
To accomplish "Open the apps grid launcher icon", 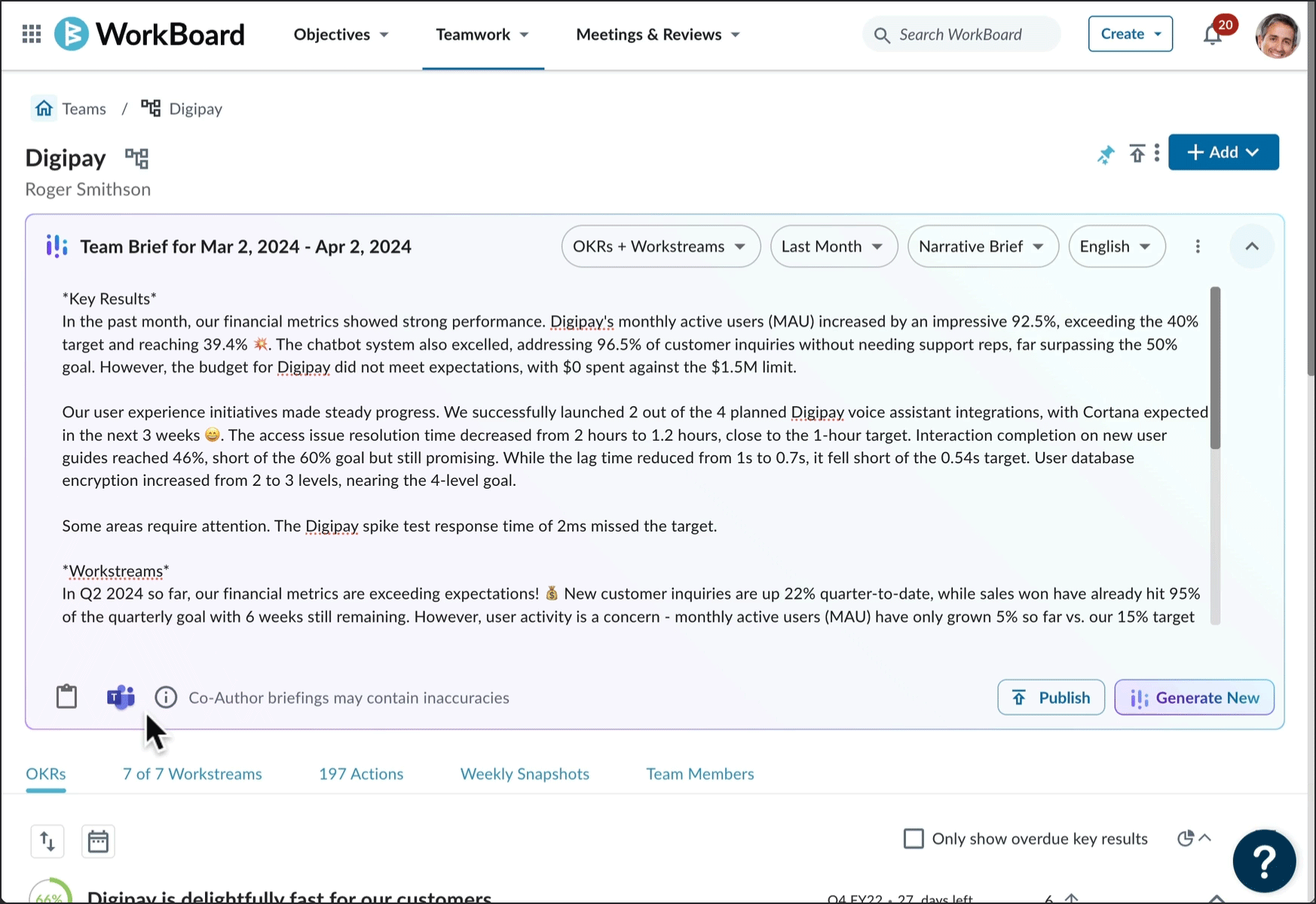I will tap(32, 34).
